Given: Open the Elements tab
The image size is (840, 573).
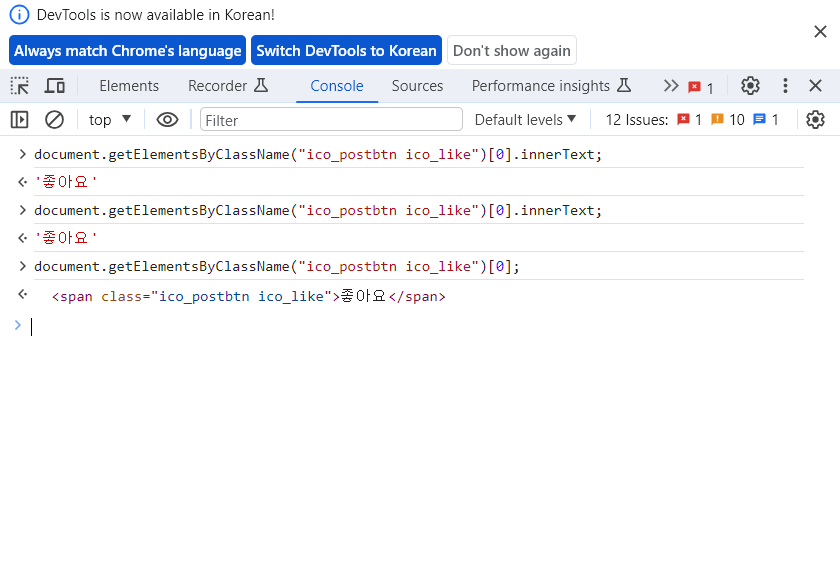Looking at the screenshot, I should tap(129, 86).
